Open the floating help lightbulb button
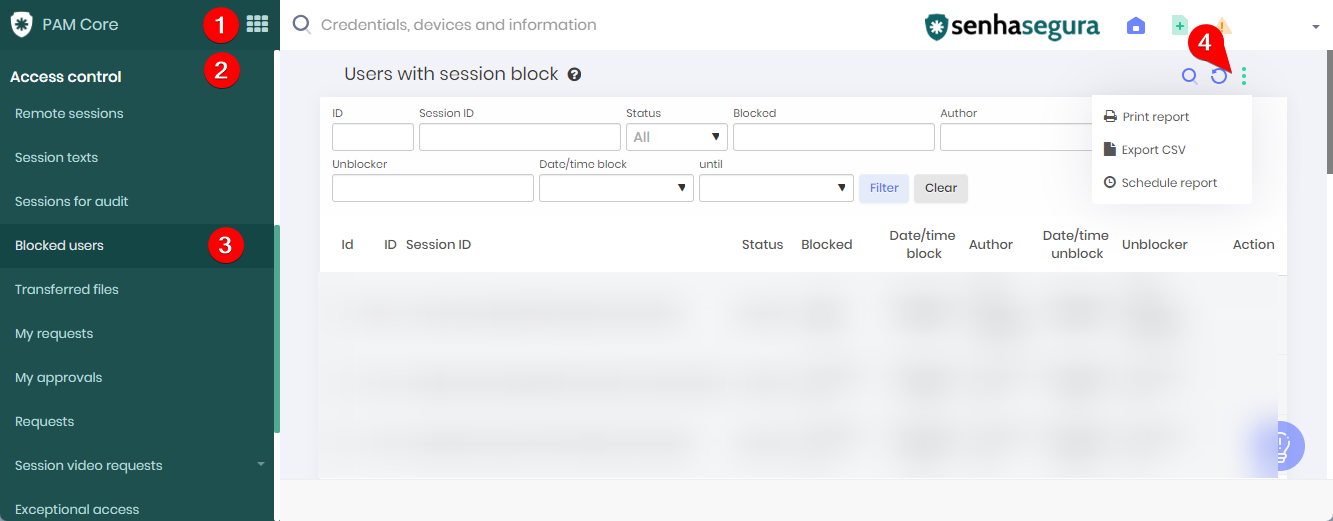This screenshot has height=521, width=1333. tap(1279, 446)
